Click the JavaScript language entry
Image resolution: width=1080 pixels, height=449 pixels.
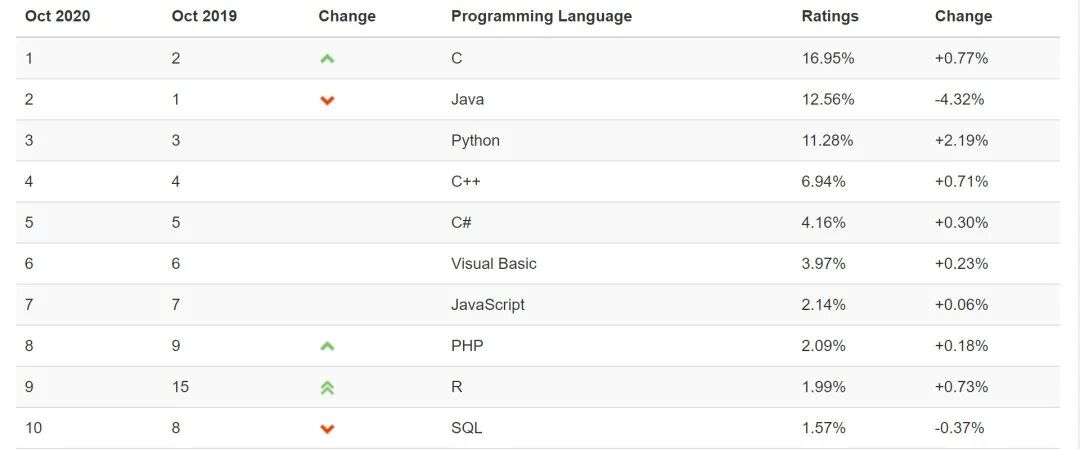(x=488, y=304)
